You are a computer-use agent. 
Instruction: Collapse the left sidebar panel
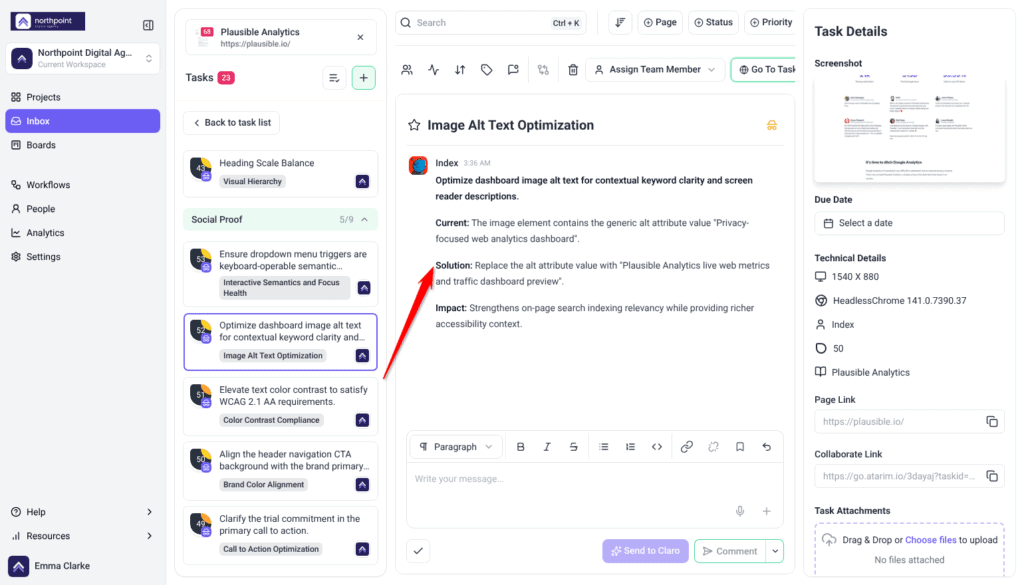point(148,25)
